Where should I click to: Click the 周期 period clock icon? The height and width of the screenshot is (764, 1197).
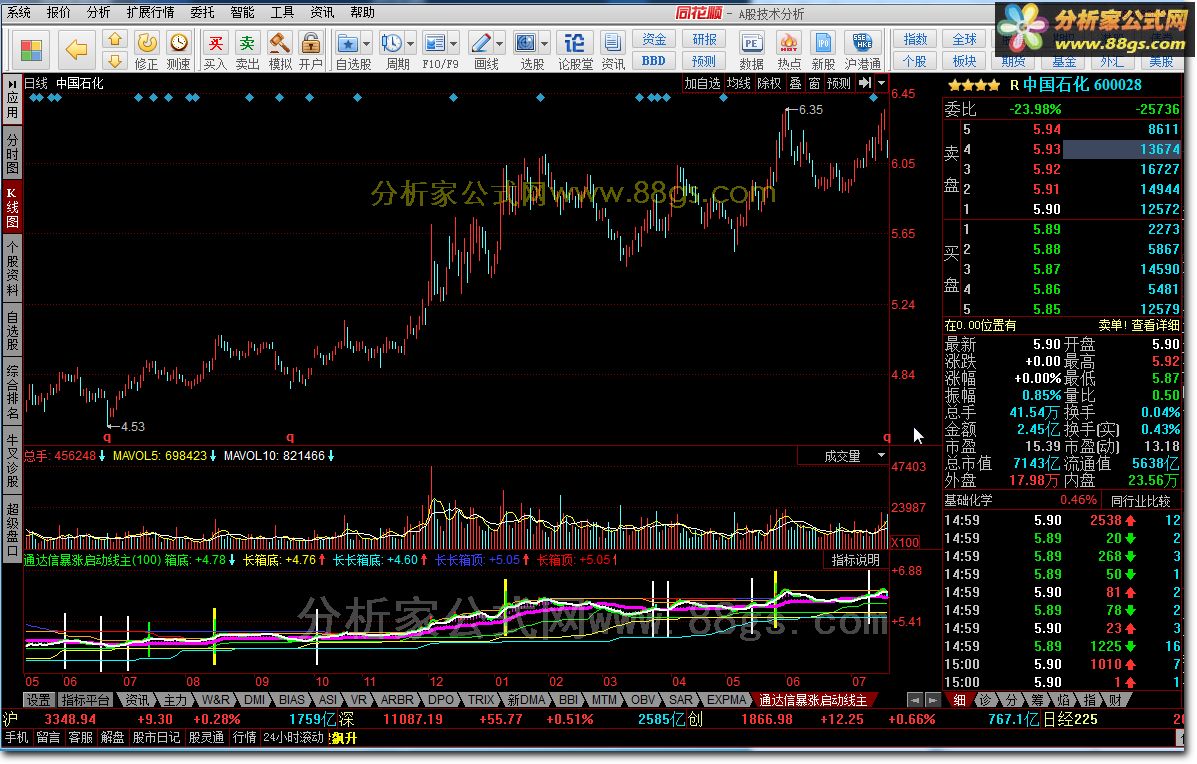coord(392,43)
